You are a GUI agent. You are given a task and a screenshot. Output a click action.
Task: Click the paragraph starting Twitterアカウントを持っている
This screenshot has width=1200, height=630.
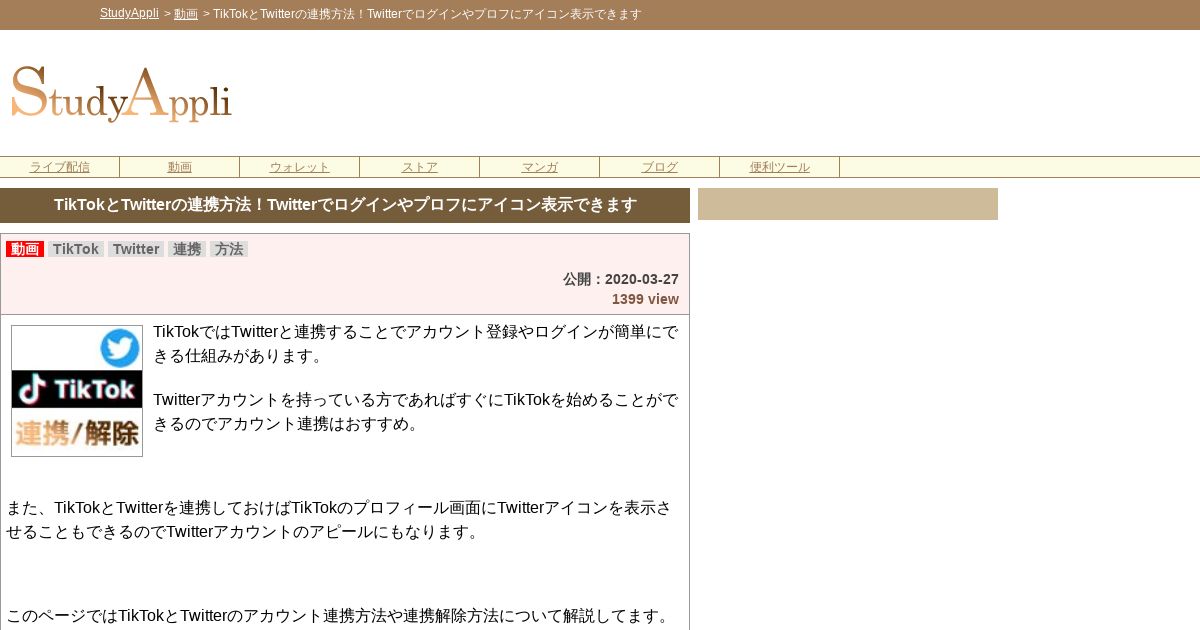click(415, 412)
